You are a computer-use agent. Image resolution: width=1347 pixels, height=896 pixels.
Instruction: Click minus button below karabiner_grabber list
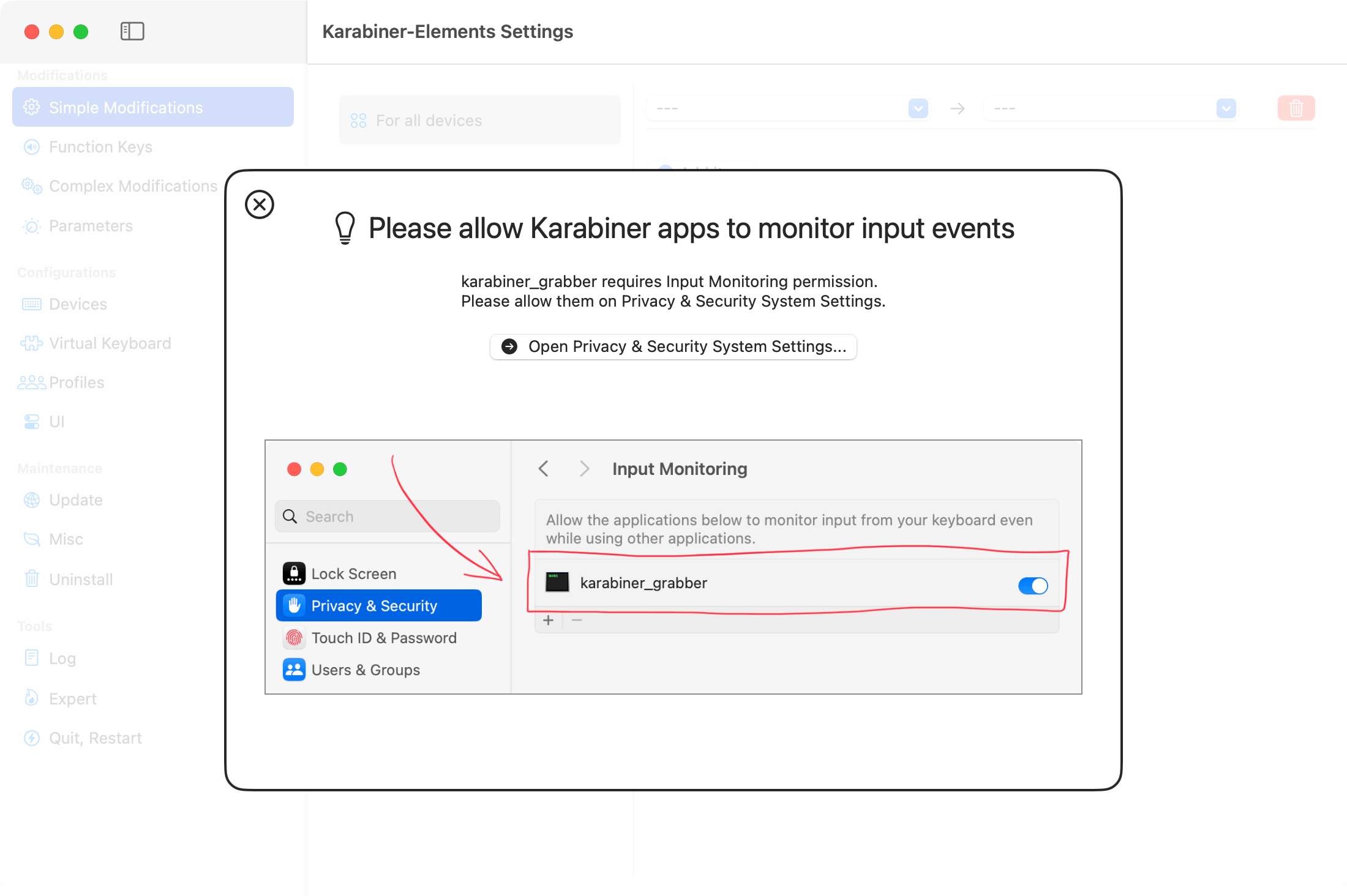click(x=577, y=620)
